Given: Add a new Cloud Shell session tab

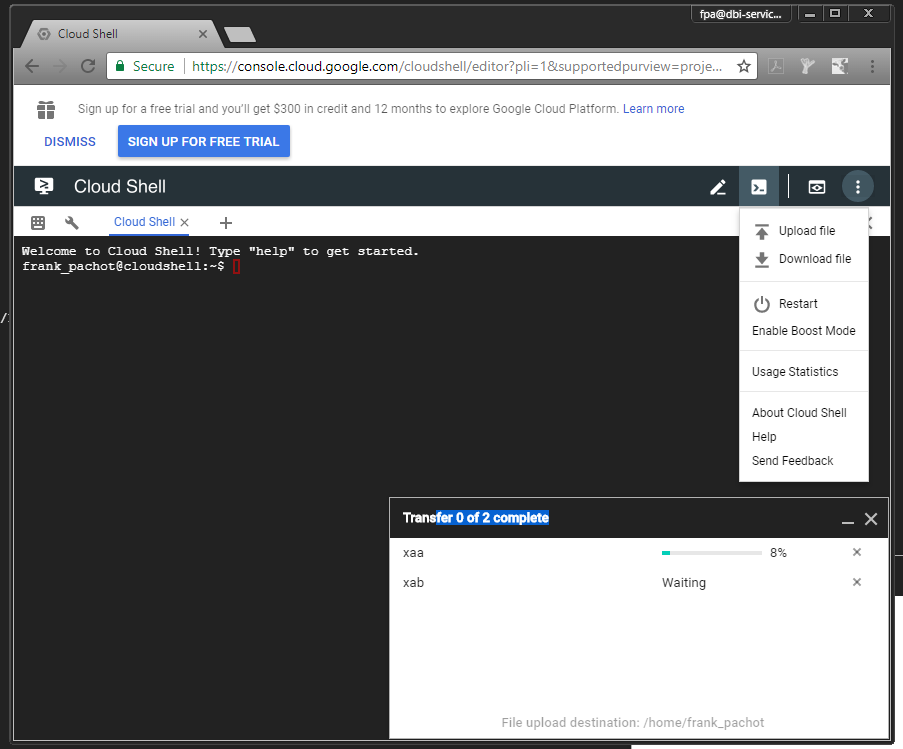Looking at the screenshot, I should tap(226, 223).
